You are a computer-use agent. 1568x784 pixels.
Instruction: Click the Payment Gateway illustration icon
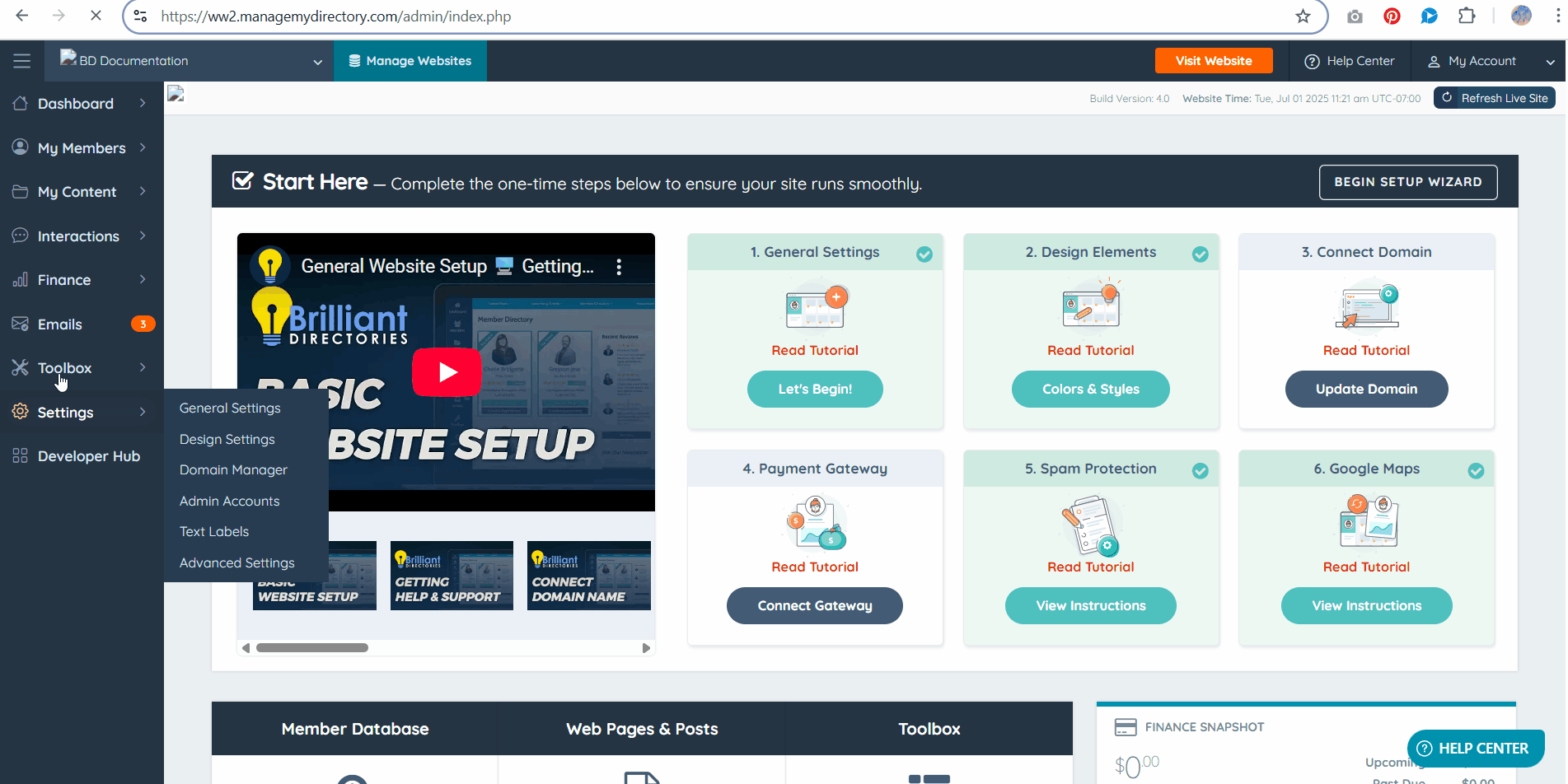[x=816, y=522]
